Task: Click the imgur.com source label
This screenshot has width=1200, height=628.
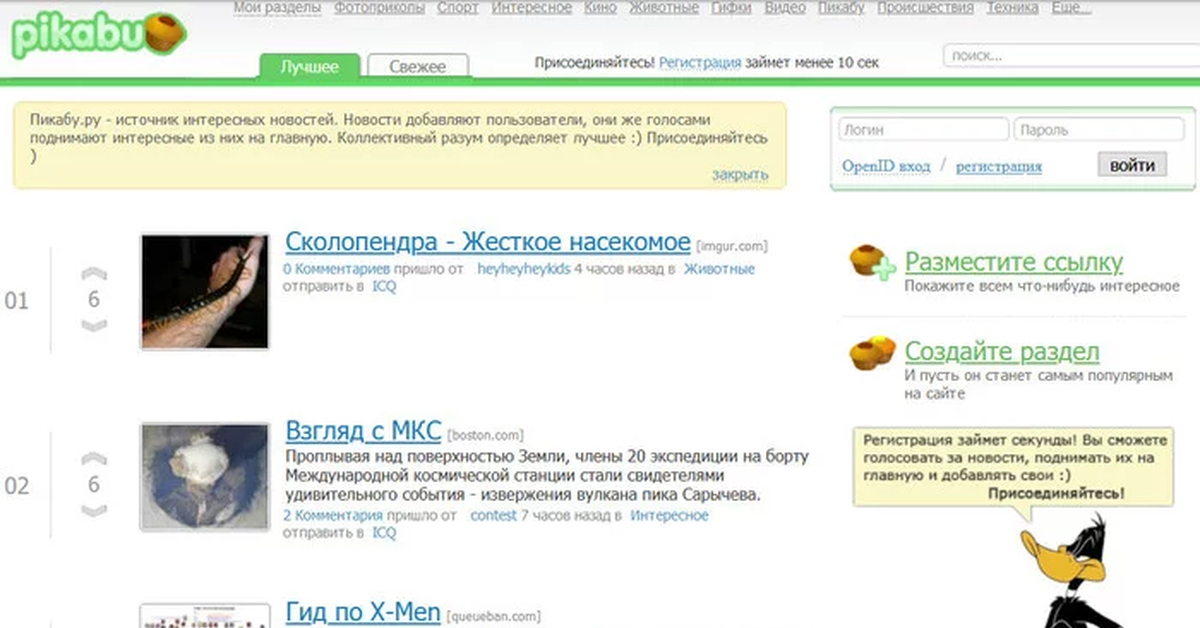Action: pos(733,245)
